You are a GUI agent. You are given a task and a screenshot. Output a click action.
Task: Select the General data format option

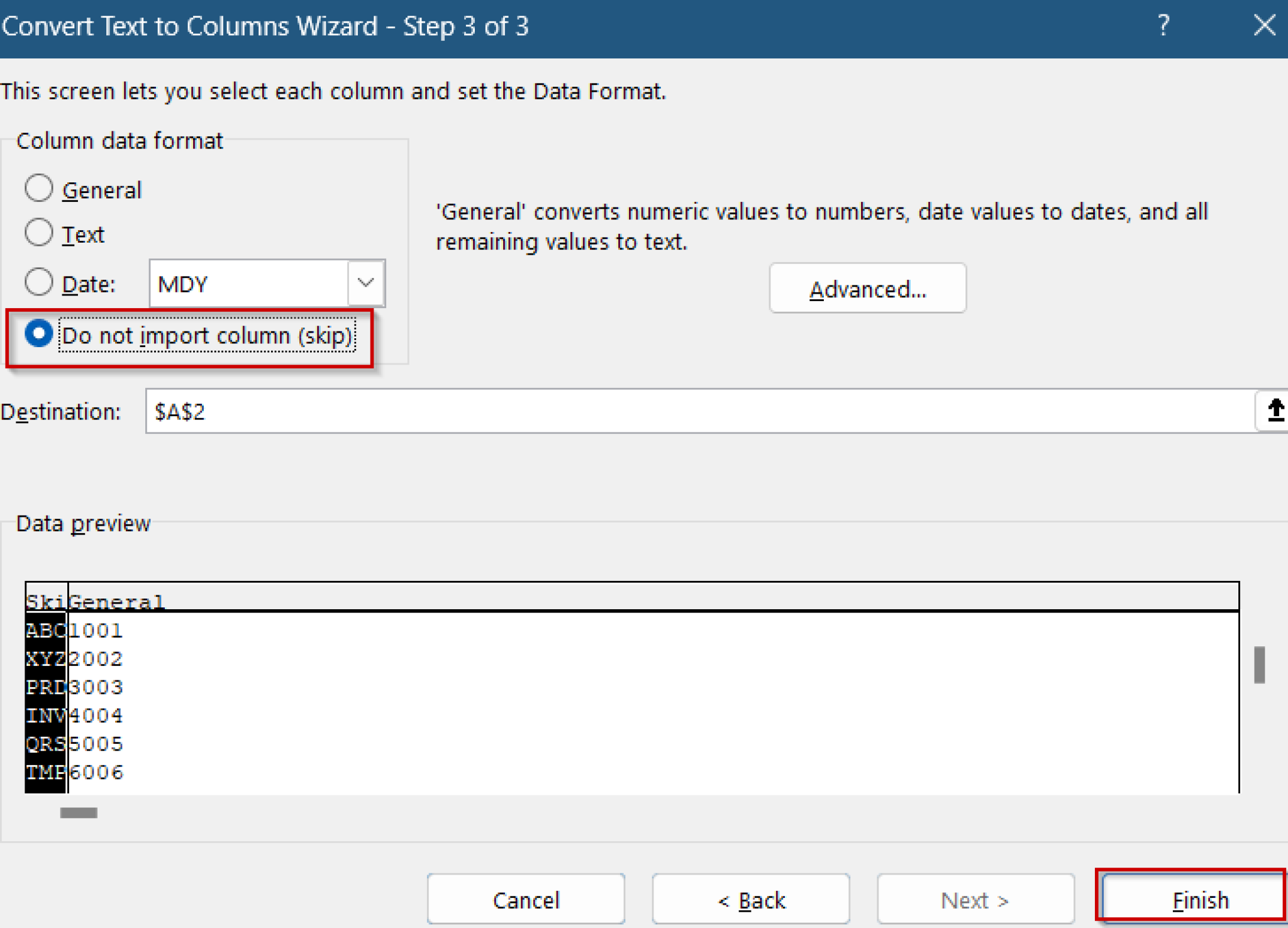[39, 187]
